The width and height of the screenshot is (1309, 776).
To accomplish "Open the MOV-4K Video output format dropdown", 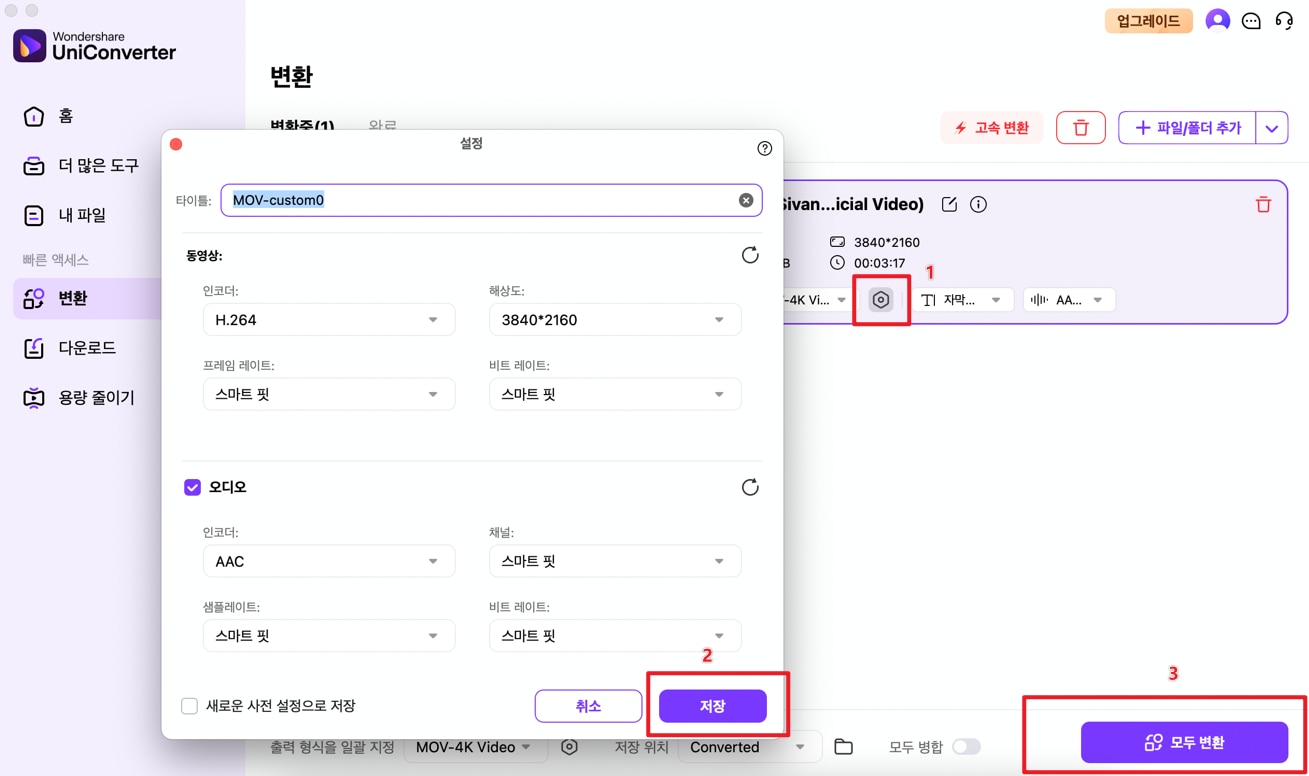I will [x=475, y=747].
